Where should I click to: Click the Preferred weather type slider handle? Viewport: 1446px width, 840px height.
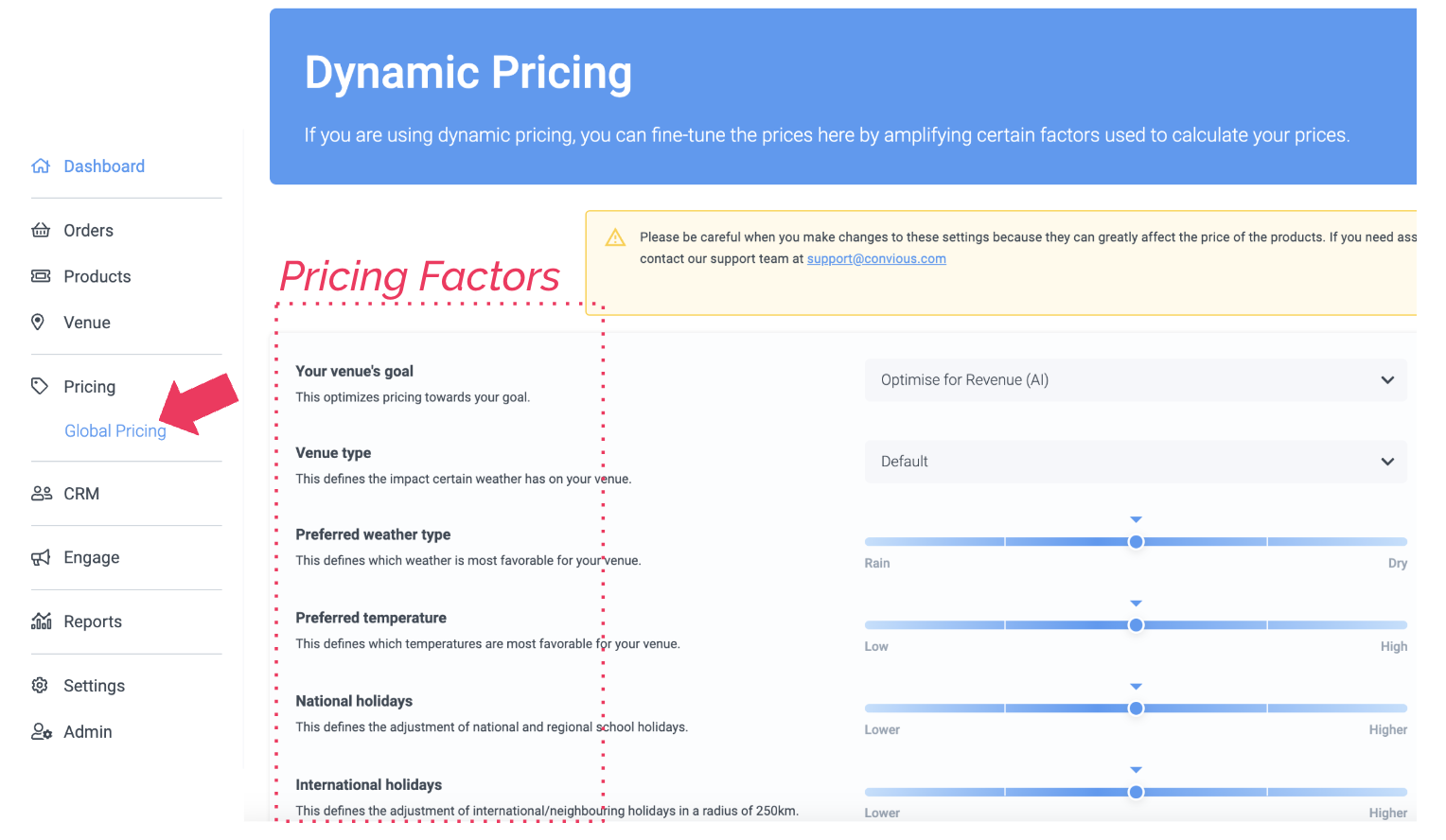tap(1136, 542)
